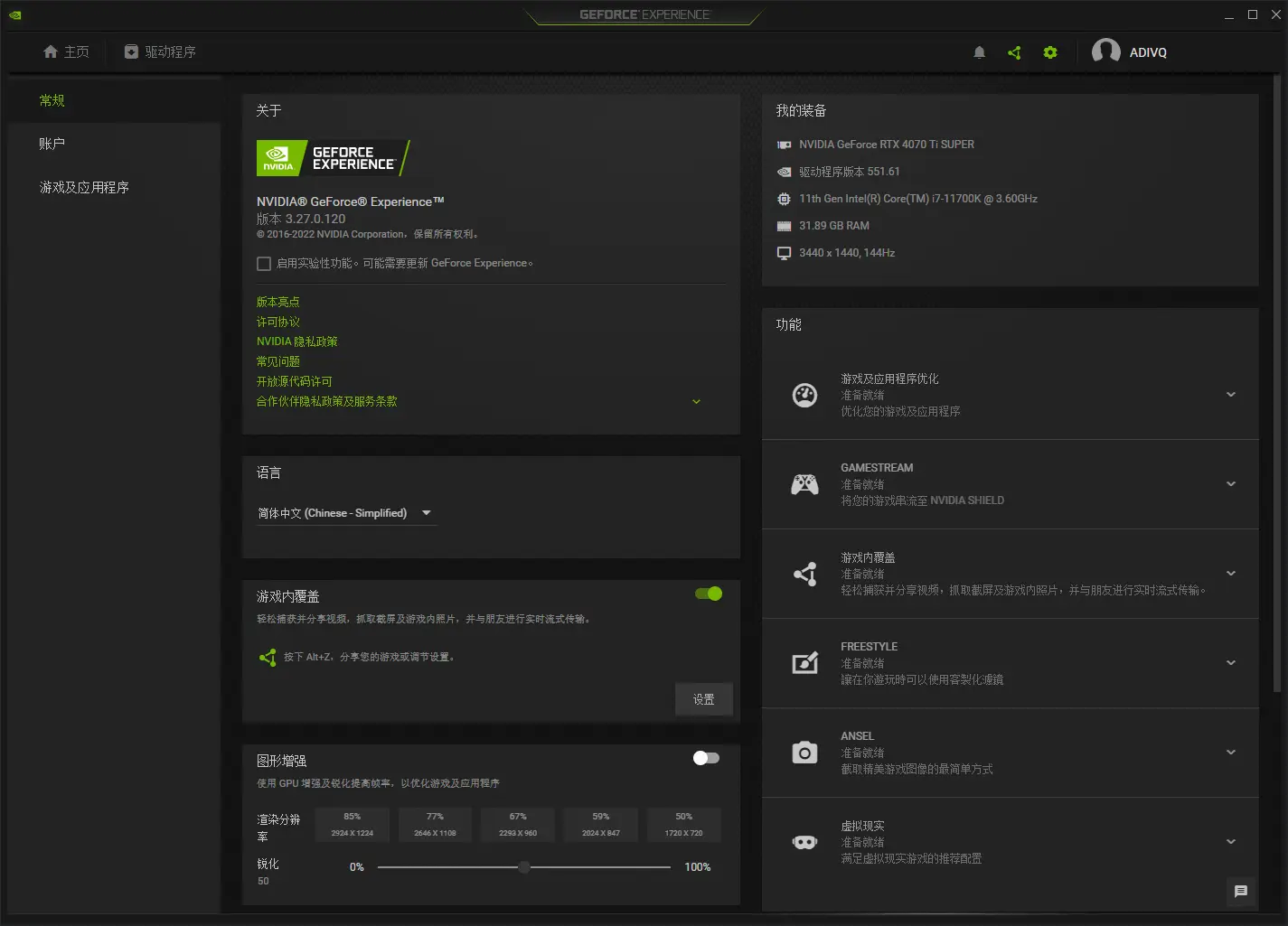Expand the About links chevron
This screenshot has height=926, width=1288.
pyautogui.click(x=696, y=401)
